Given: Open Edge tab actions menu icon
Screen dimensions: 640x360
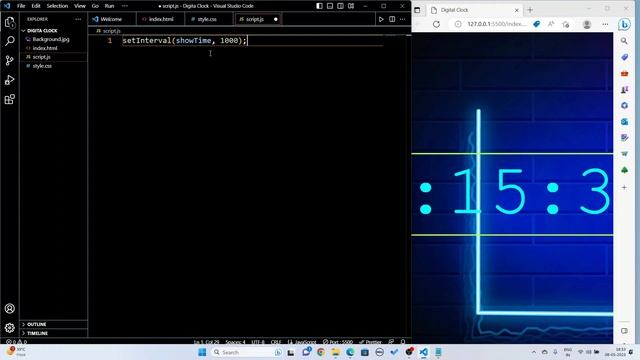Looking at the screenshot, I should (x=417, y=10).
